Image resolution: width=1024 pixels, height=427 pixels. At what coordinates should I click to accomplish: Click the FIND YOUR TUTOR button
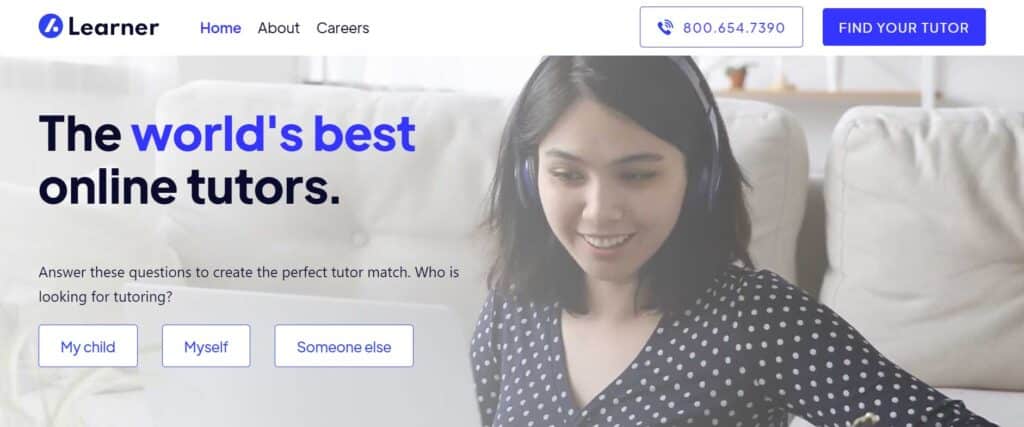[904, 27]
